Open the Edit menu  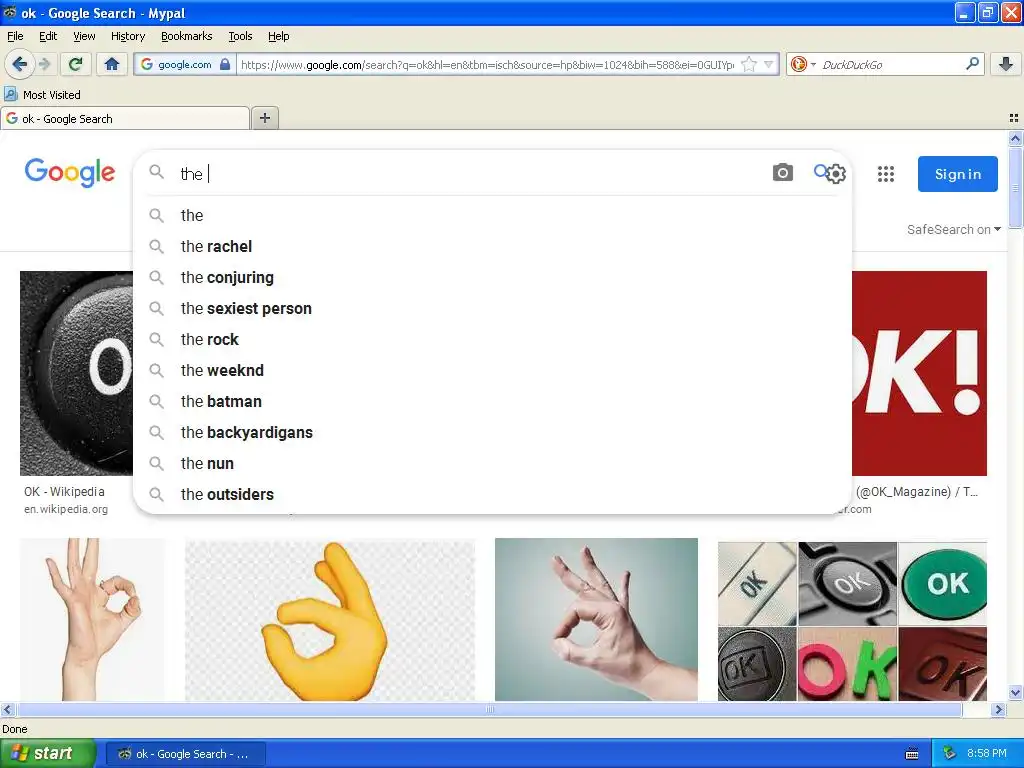[48, 36]
